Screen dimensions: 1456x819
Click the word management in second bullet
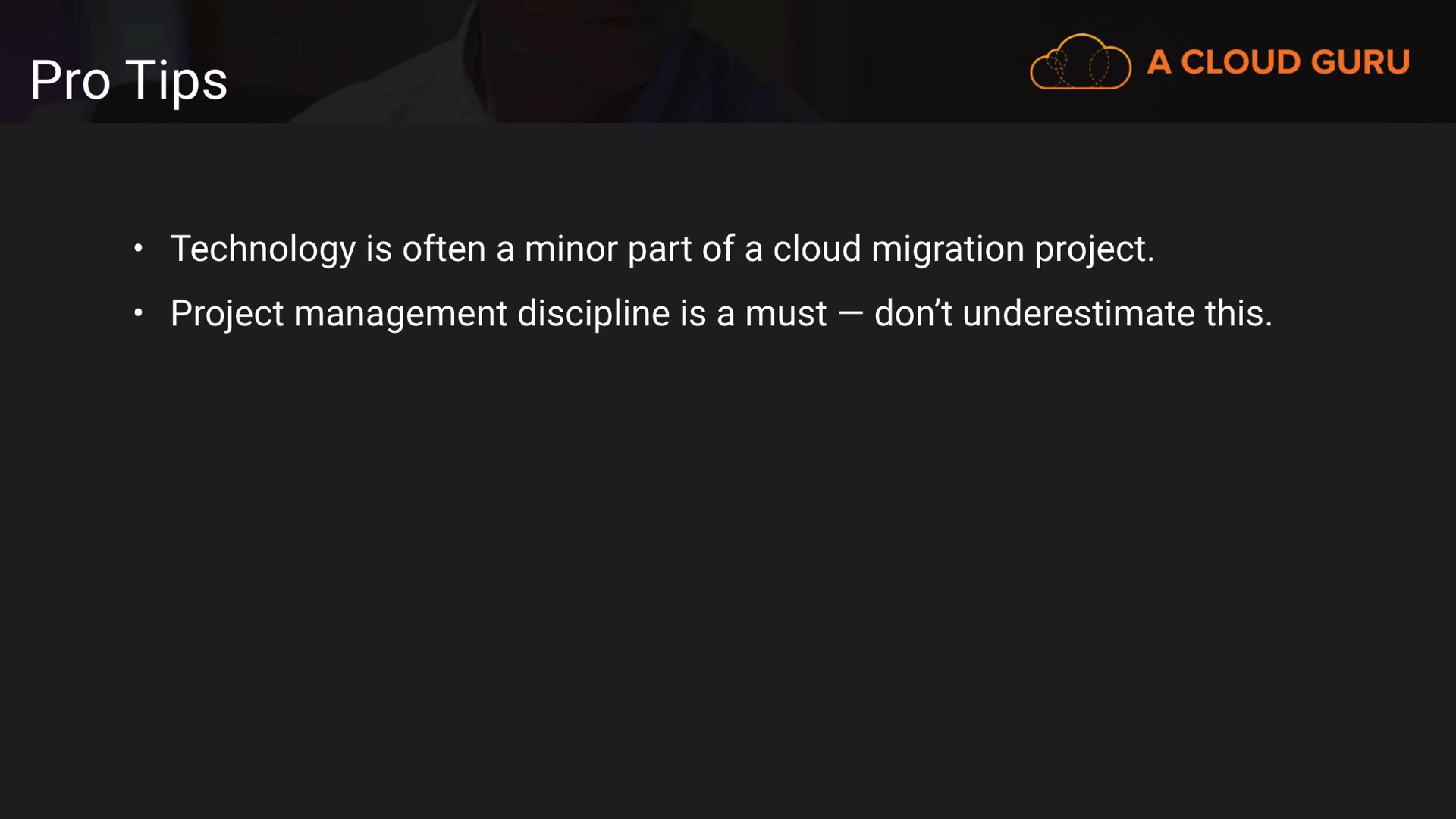pyautogui.click(x=400, y=313)
